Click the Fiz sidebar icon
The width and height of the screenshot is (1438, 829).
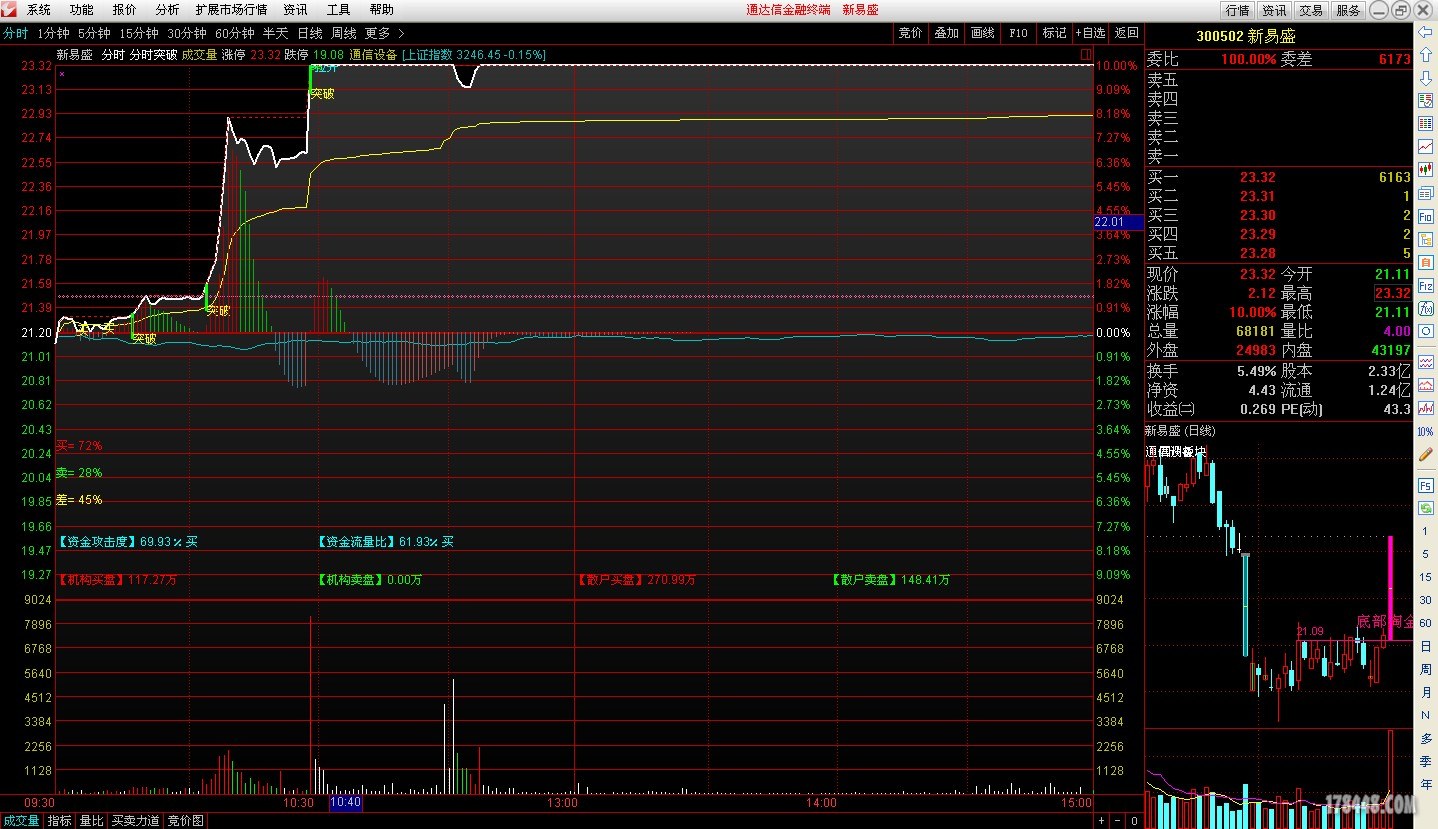(1426, 285)
